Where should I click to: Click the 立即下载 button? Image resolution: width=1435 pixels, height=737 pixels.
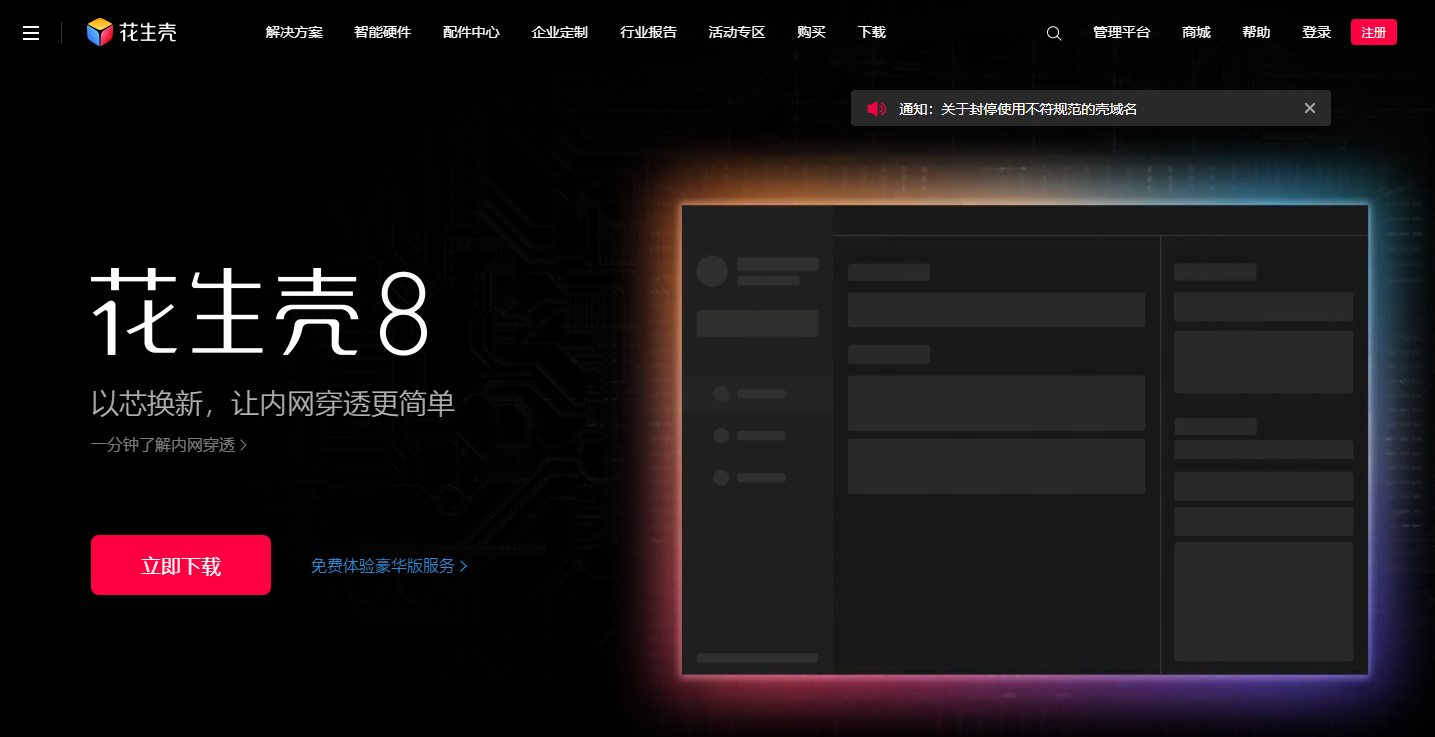tap(181, 565)
